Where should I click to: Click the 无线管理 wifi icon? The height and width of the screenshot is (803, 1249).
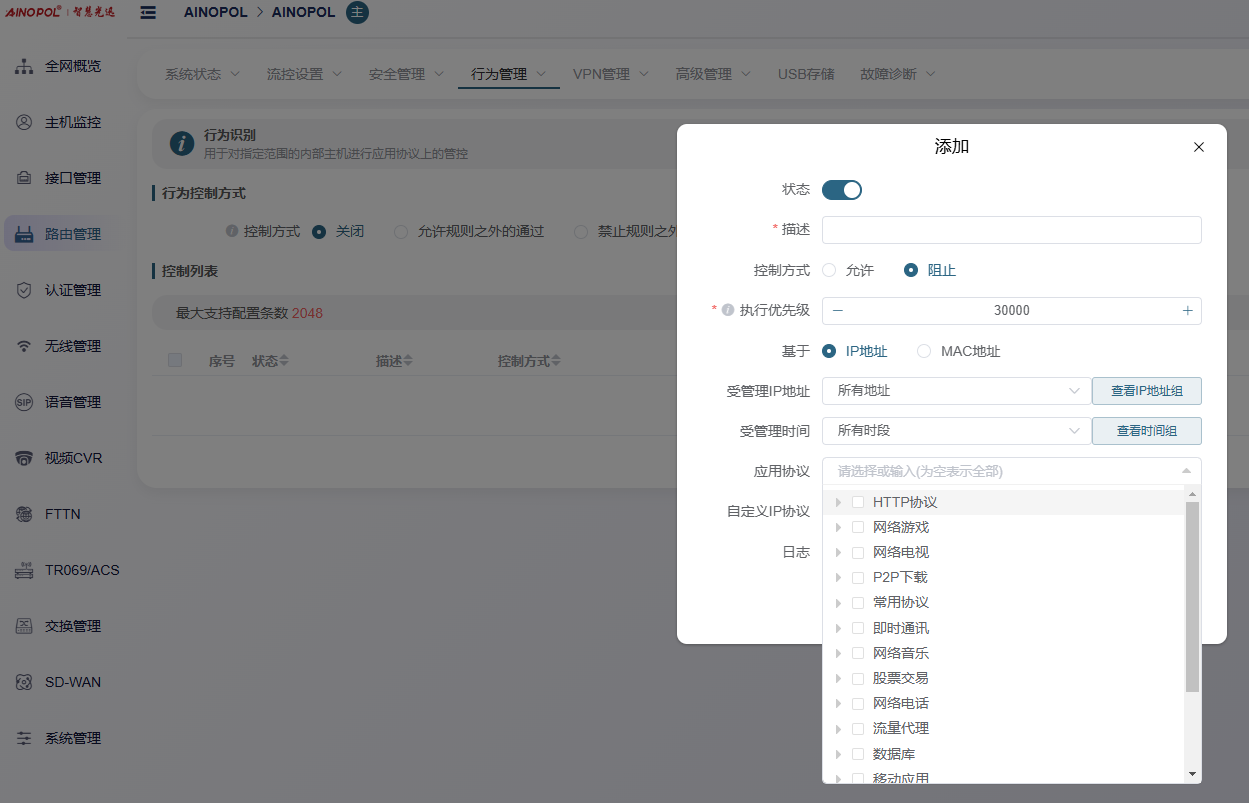[24, 346]
